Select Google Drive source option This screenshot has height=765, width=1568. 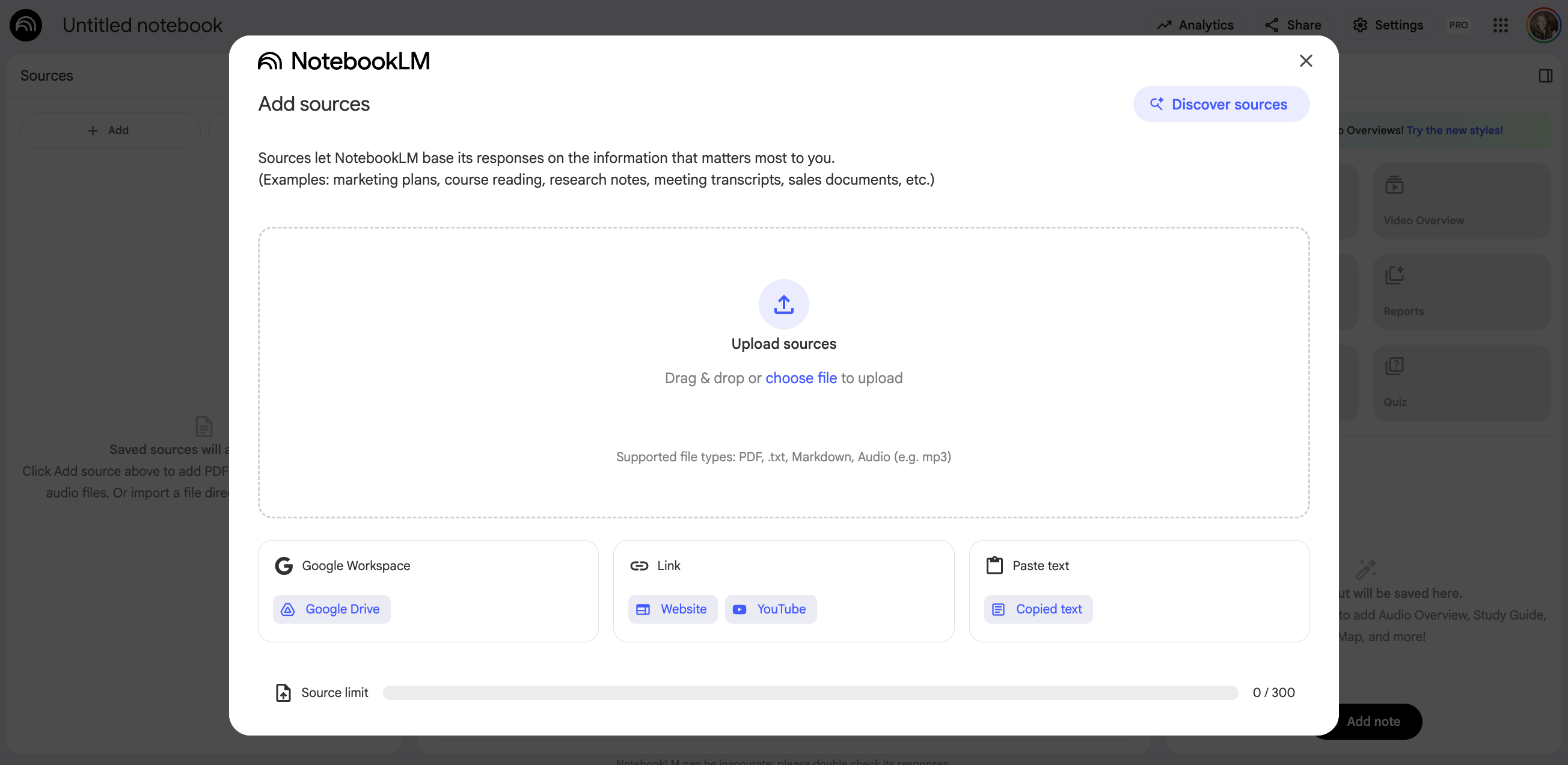tap(332, 609)
